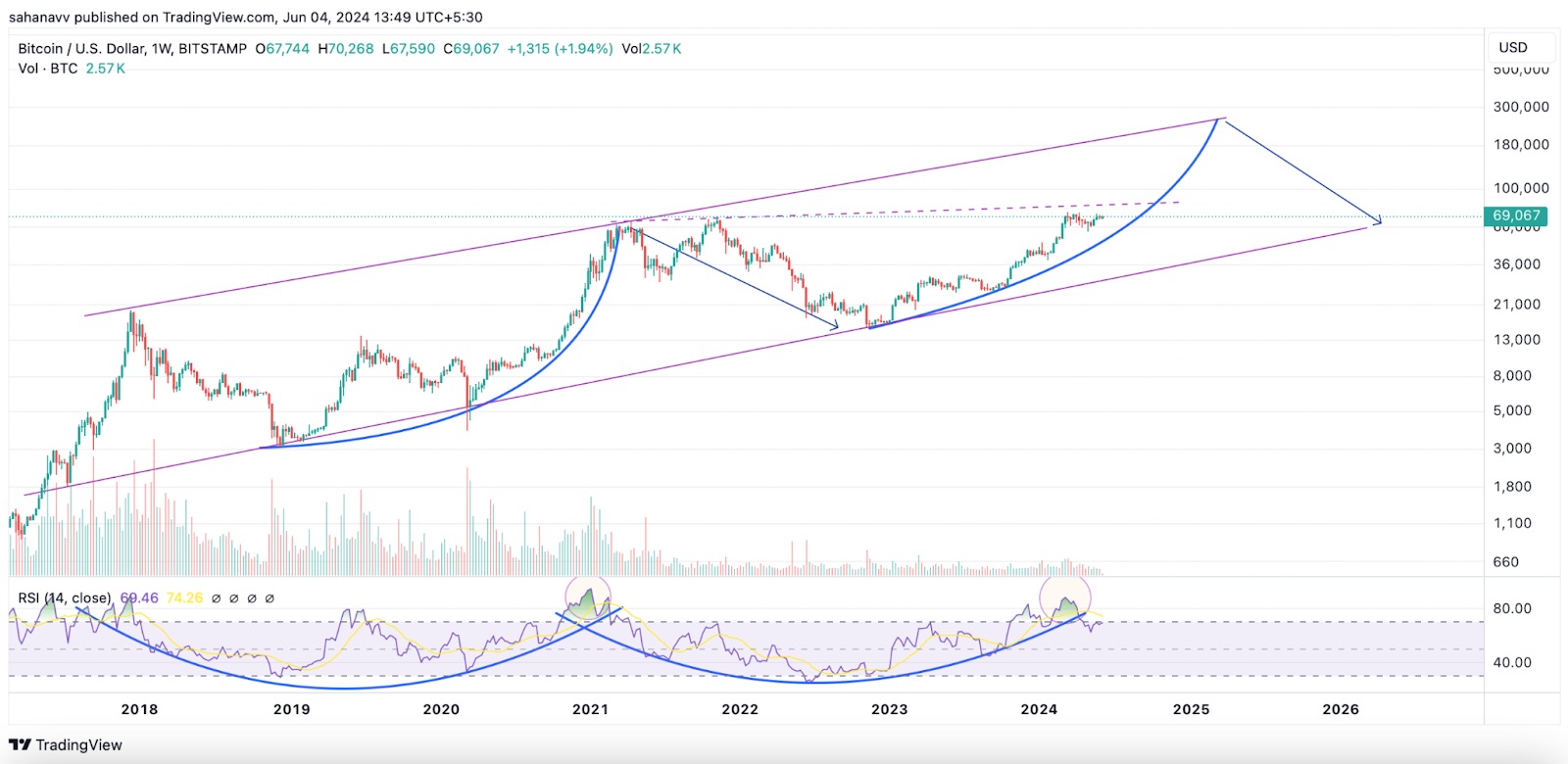1568x764 pixels.
Task: Click the 80.00 level on RSI scale
Action: point(1511,608)
